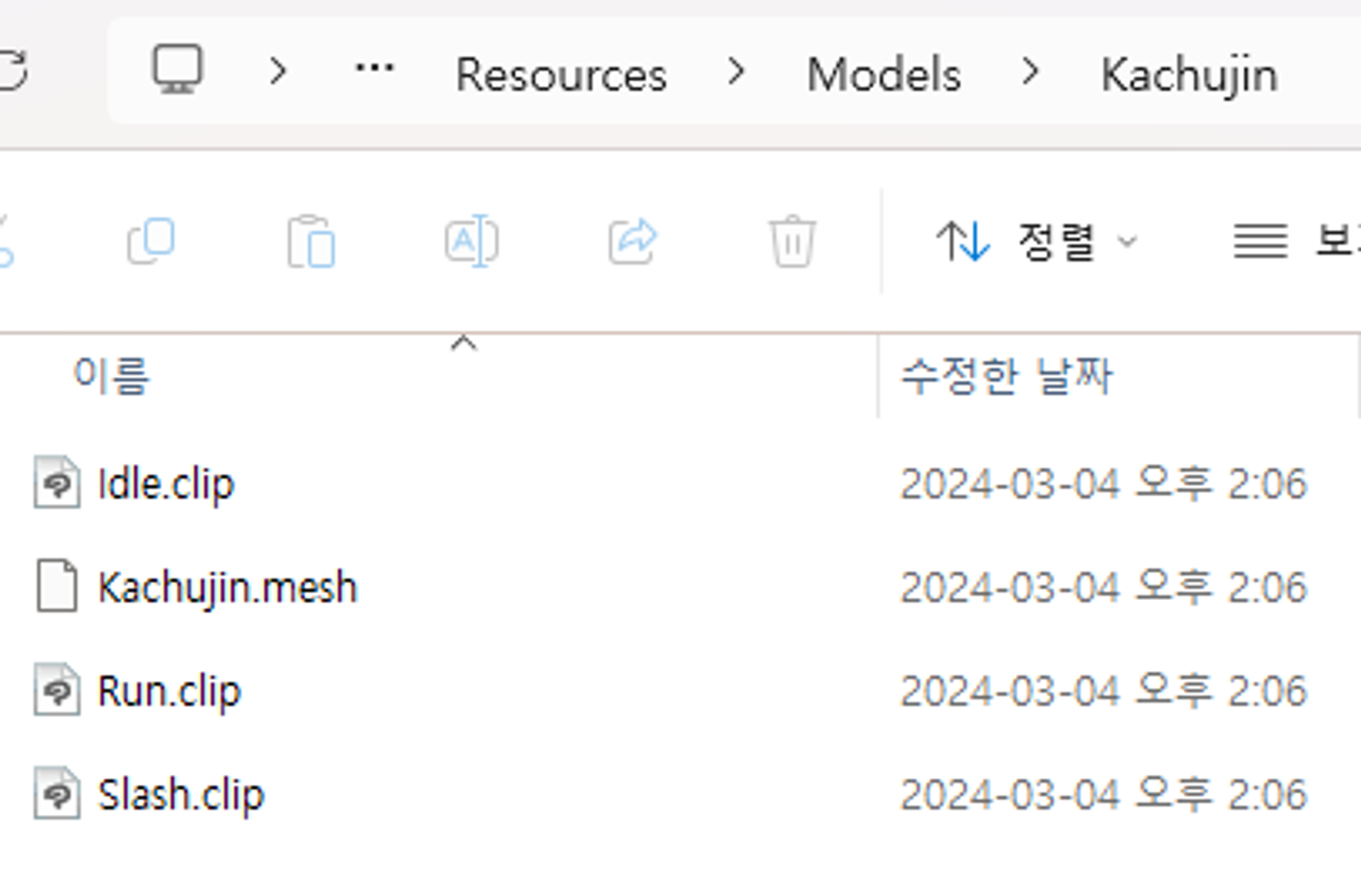Viewport: 1361px width, 896px height.
Task: Sort by 수정한 날짜 column header
Action: [1006, 376]
